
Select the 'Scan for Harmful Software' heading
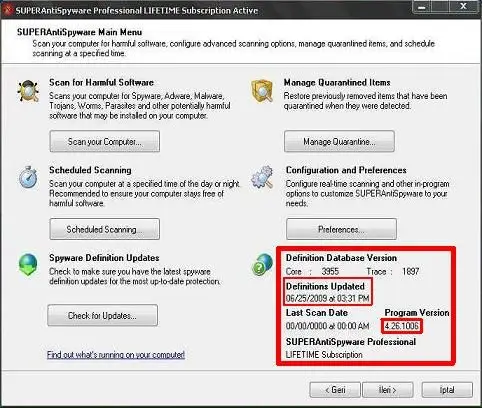click(101, 82)
